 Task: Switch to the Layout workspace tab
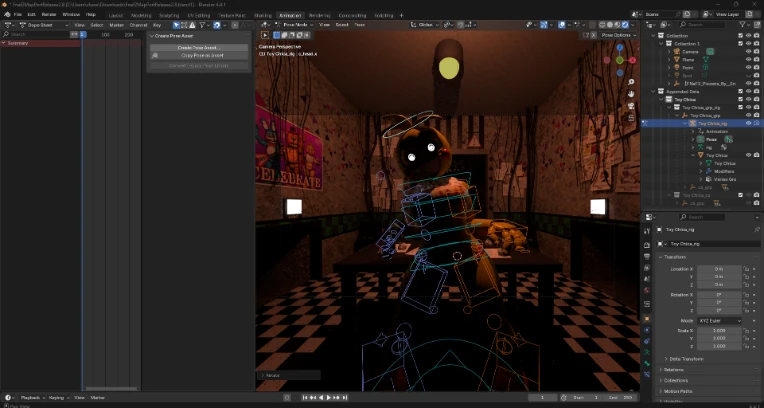click(x=115, y=15)
